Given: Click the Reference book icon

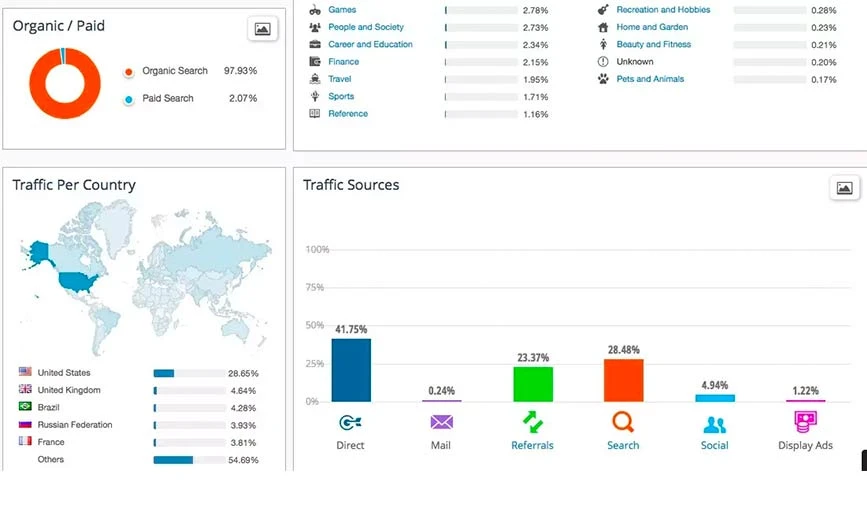Looking at the screenshot, I should (x=315, y=113).
